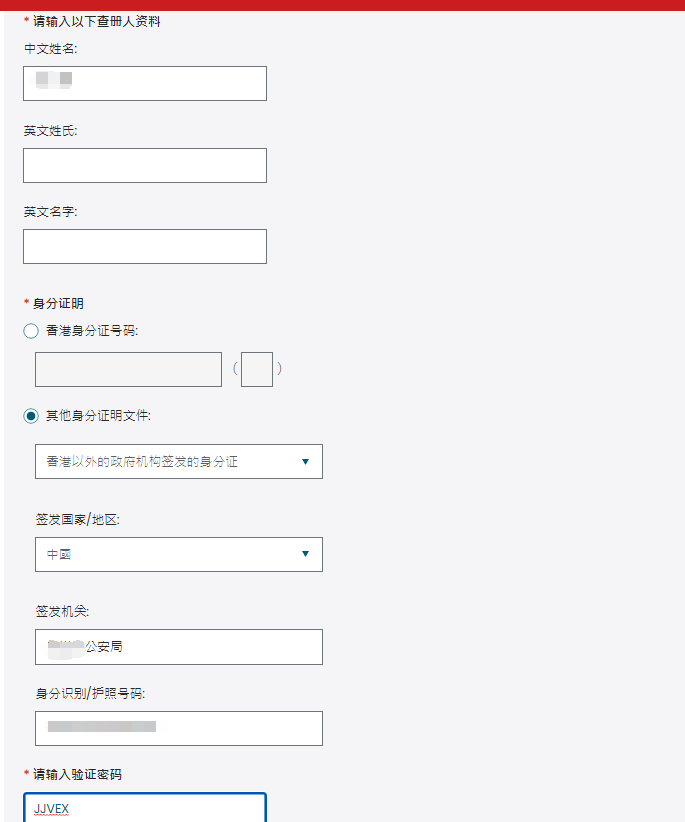Click the HKID check digit box in parentheses
The height and width of the screenshot is (822, 685).
[x=257, y=370]
